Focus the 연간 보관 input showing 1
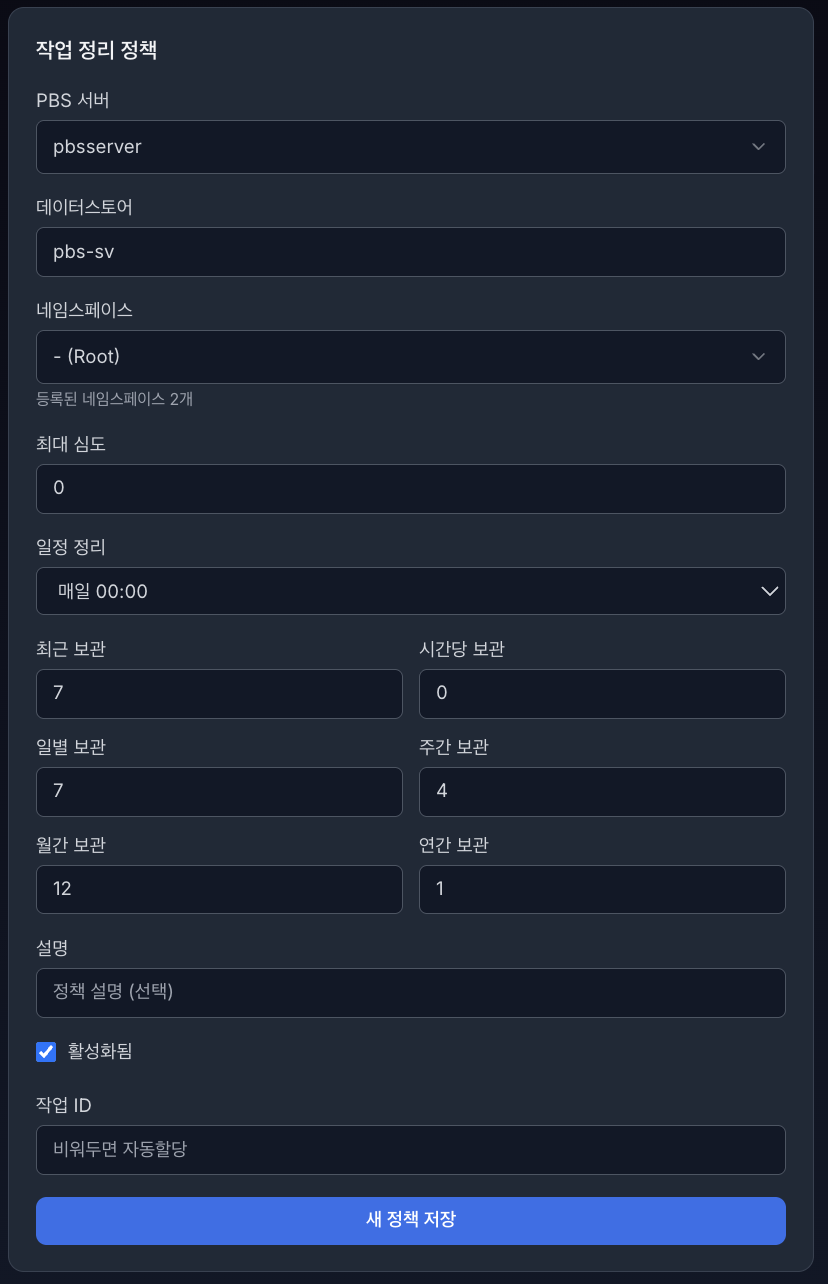 tap(602, 889)
